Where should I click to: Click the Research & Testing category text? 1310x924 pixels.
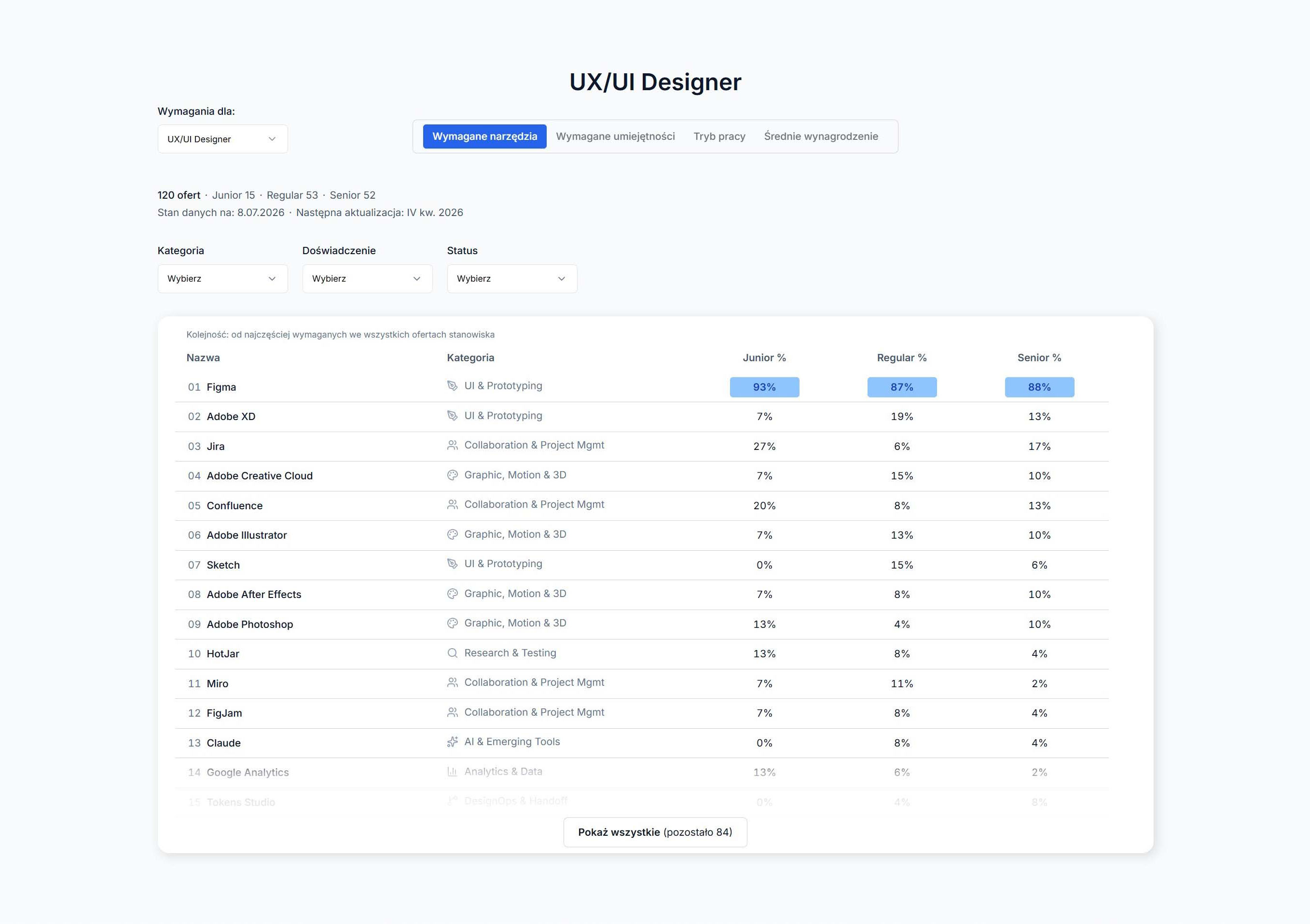click(510, 652)
